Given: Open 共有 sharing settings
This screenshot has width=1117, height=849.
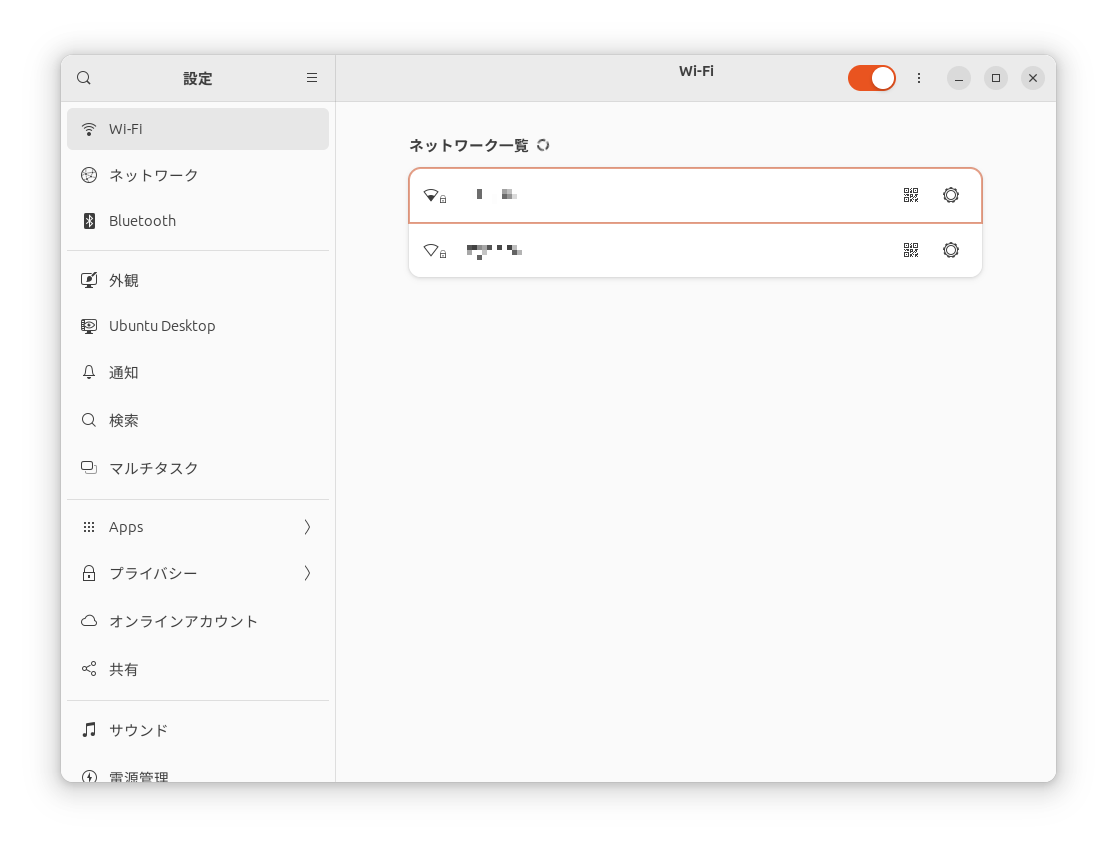Looking at the screenshot, I should [x=198, y=670].
